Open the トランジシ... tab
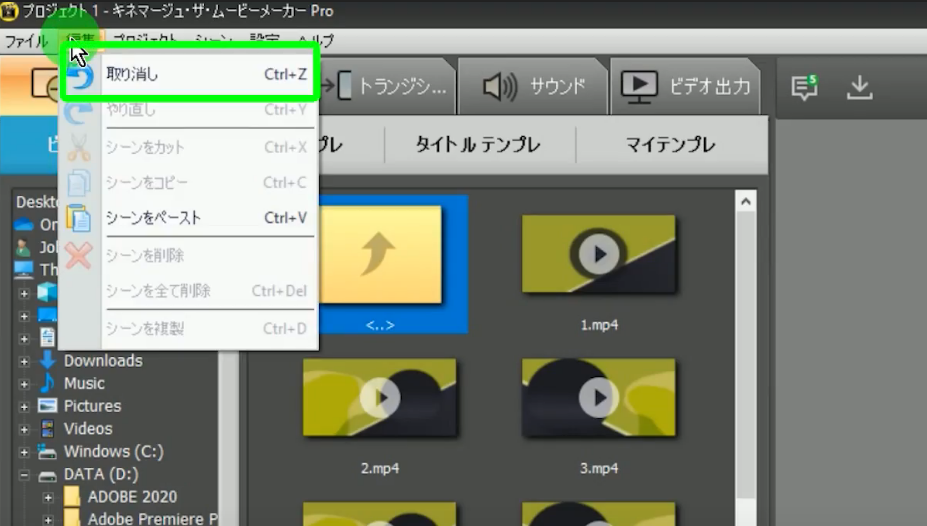The width and height of the screenshot is (927, 526). click(x=390, y=86)
